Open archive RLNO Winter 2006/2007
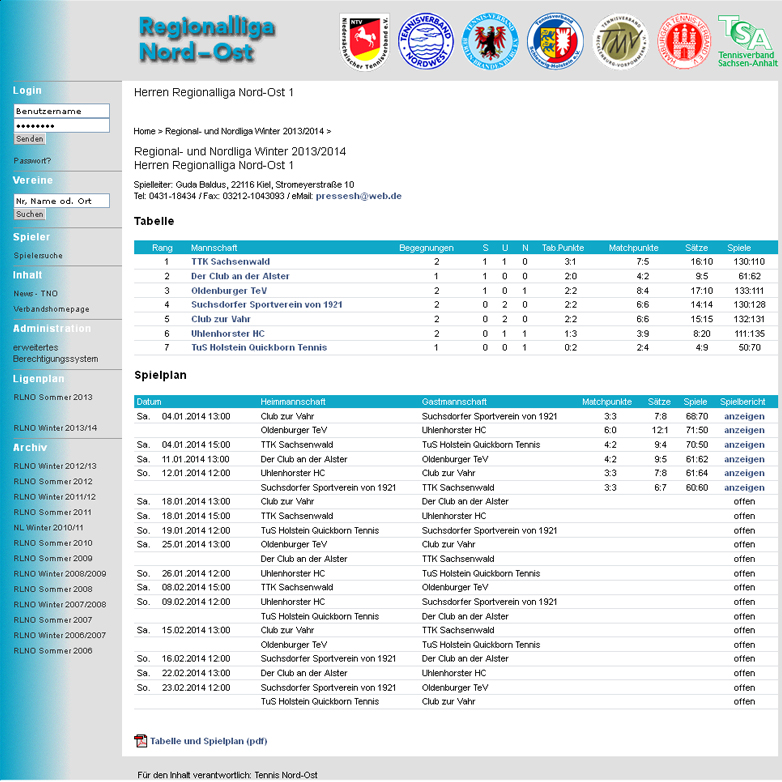This screenshot has height=782, width=782. pyautogui.click(x=60, y=635)
